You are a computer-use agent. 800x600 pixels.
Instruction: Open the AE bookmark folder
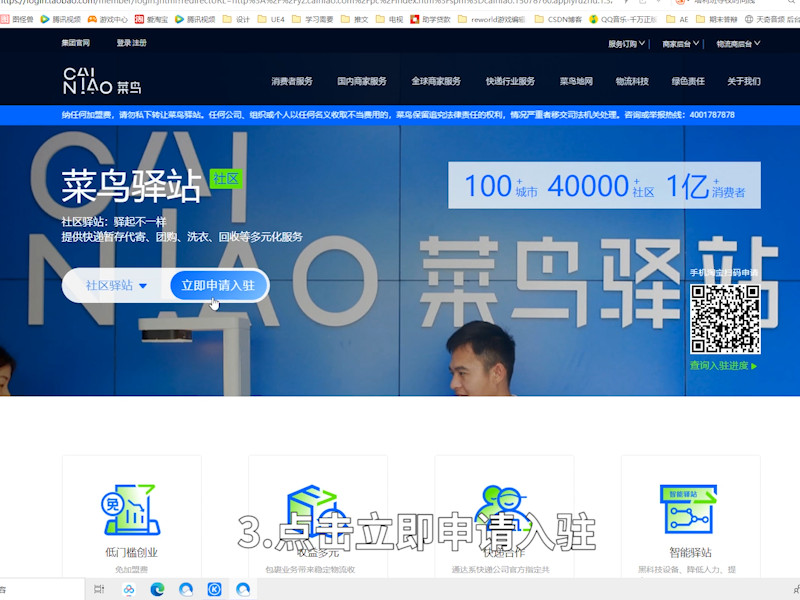[678, 19]
